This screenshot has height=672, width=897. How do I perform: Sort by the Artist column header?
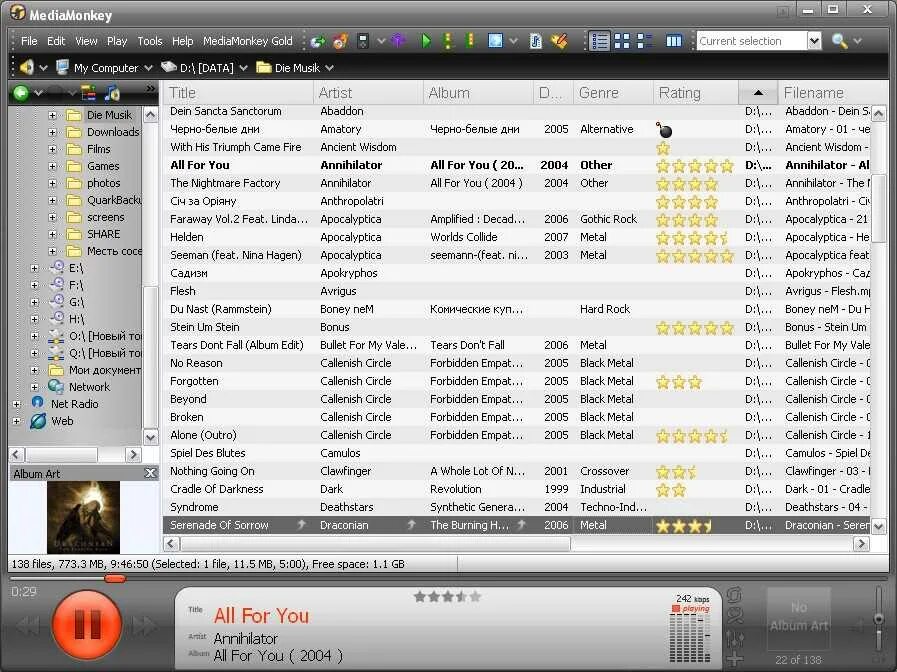[x=368, y=93]
